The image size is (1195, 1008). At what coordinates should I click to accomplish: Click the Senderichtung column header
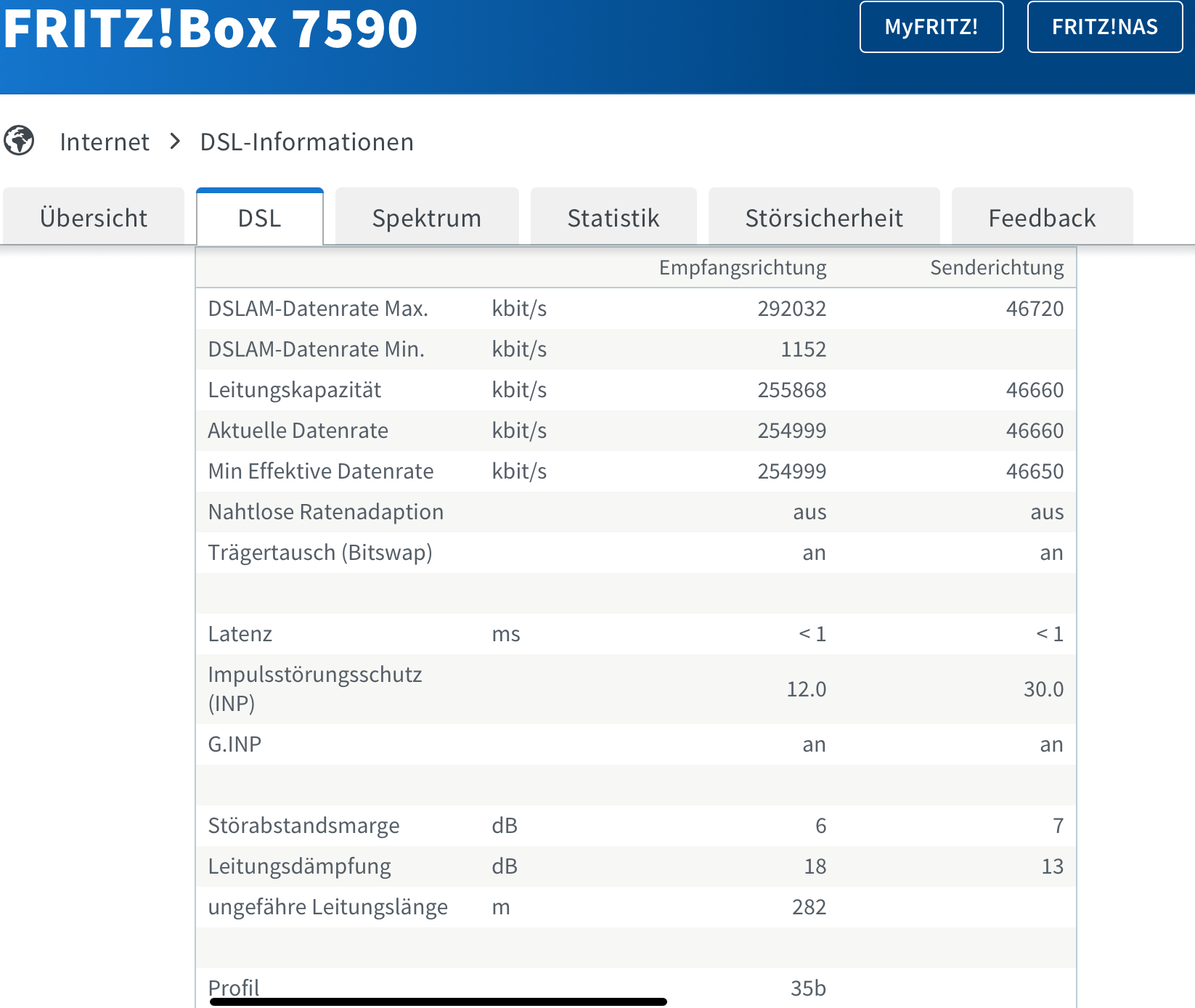click(x=997, y=268)
